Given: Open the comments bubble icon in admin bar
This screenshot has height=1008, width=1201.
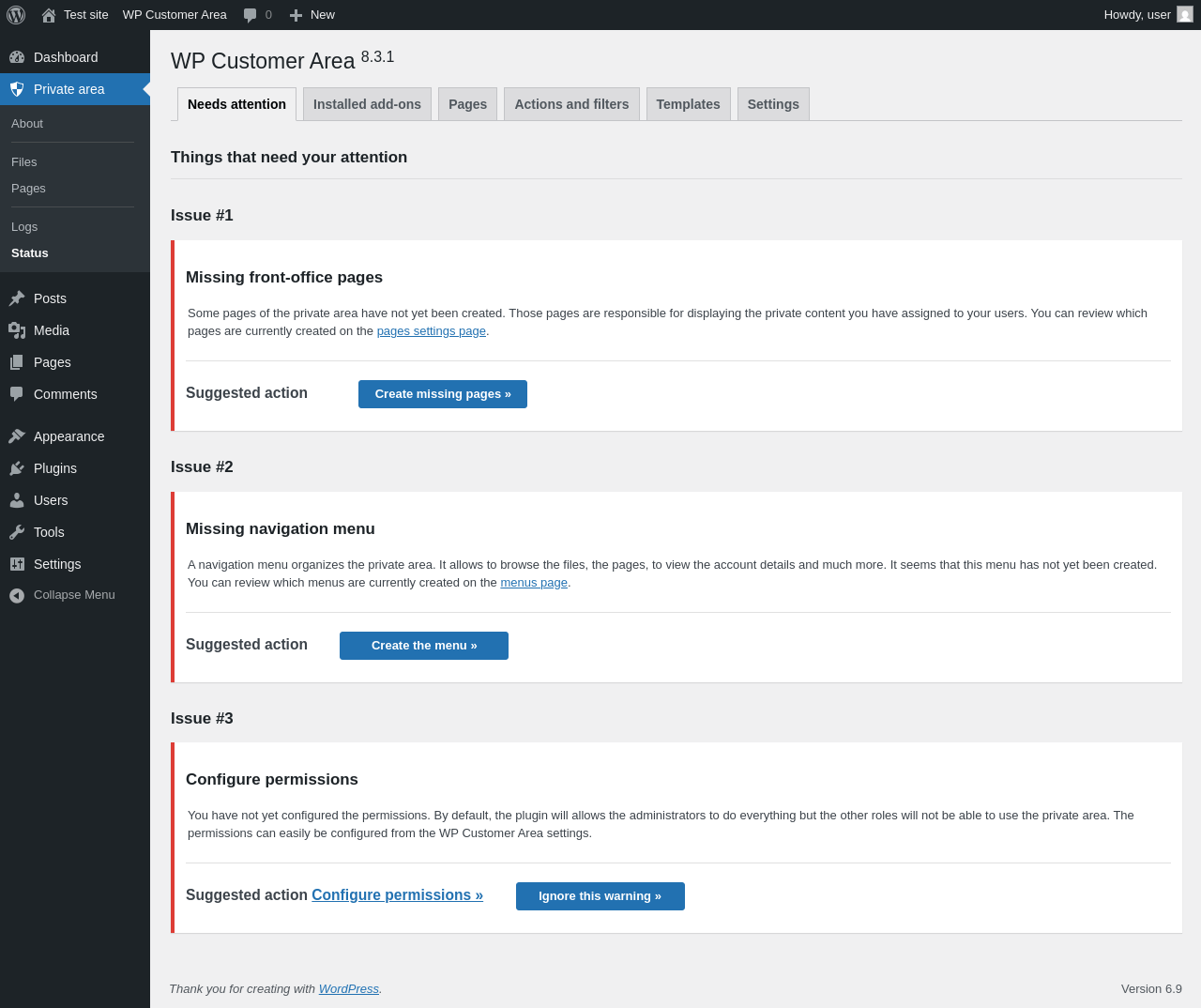Looking at the screenshot, I should (250, 15).
